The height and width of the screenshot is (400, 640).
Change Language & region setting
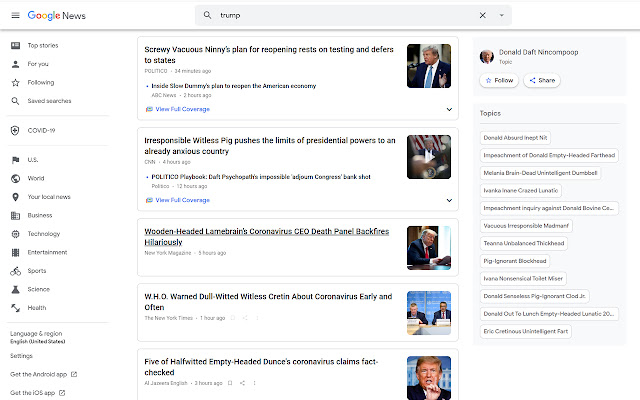click(38, 337)
